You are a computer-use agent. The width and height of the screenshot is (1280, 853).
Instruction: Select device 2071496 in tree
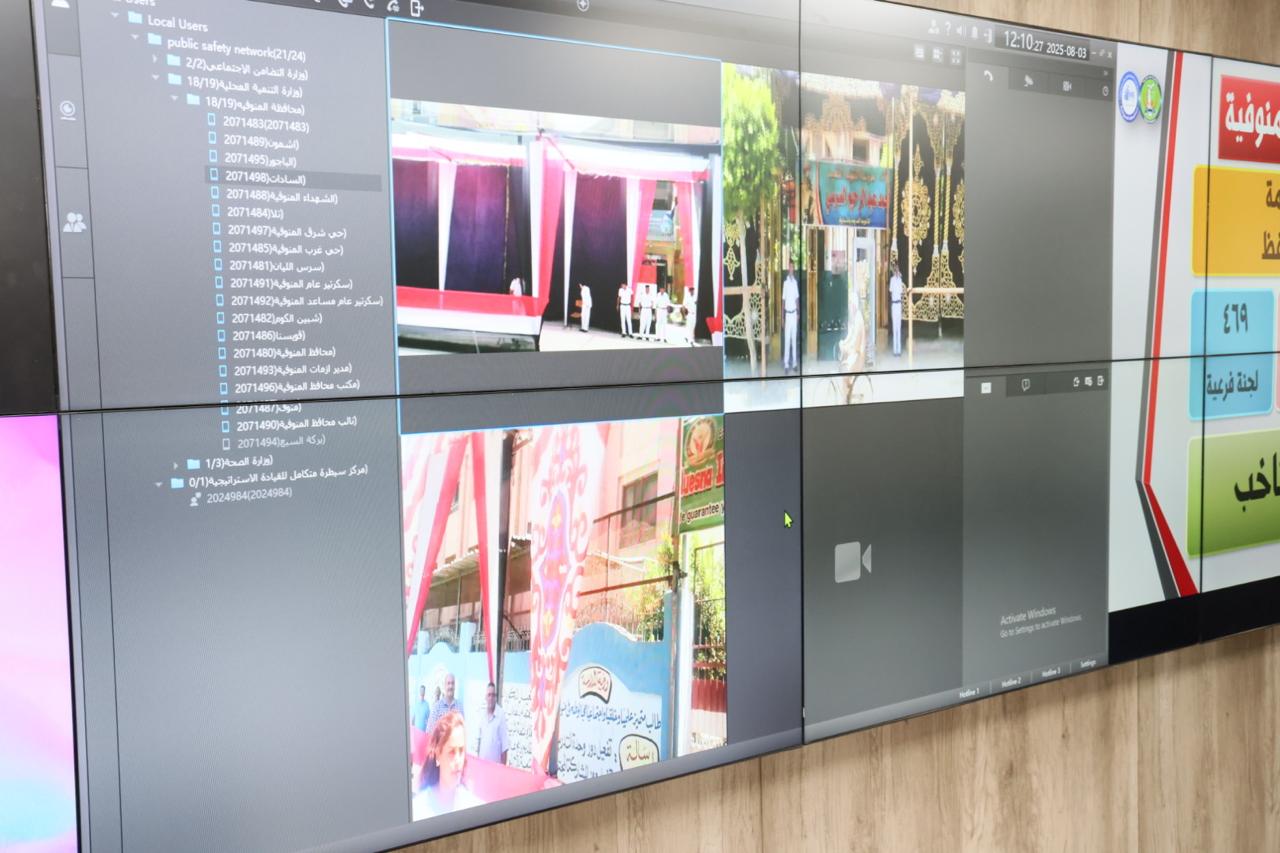[291, 387]
